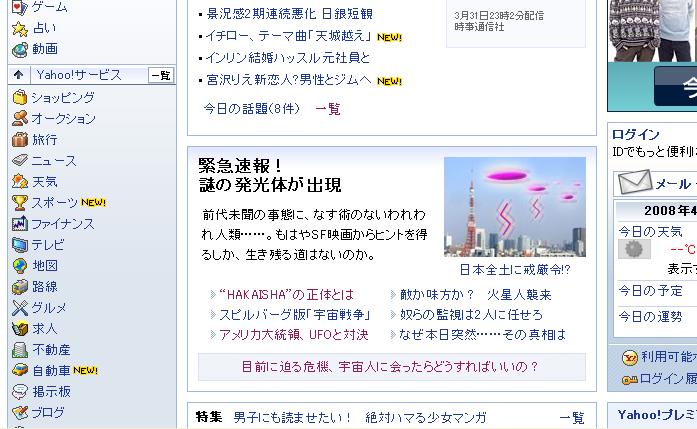Image resolution: width=697 pixels, height=429 pixels.
Task: Open the 宮沢りえ新恋人 news headline
Action: click(288, 80)
